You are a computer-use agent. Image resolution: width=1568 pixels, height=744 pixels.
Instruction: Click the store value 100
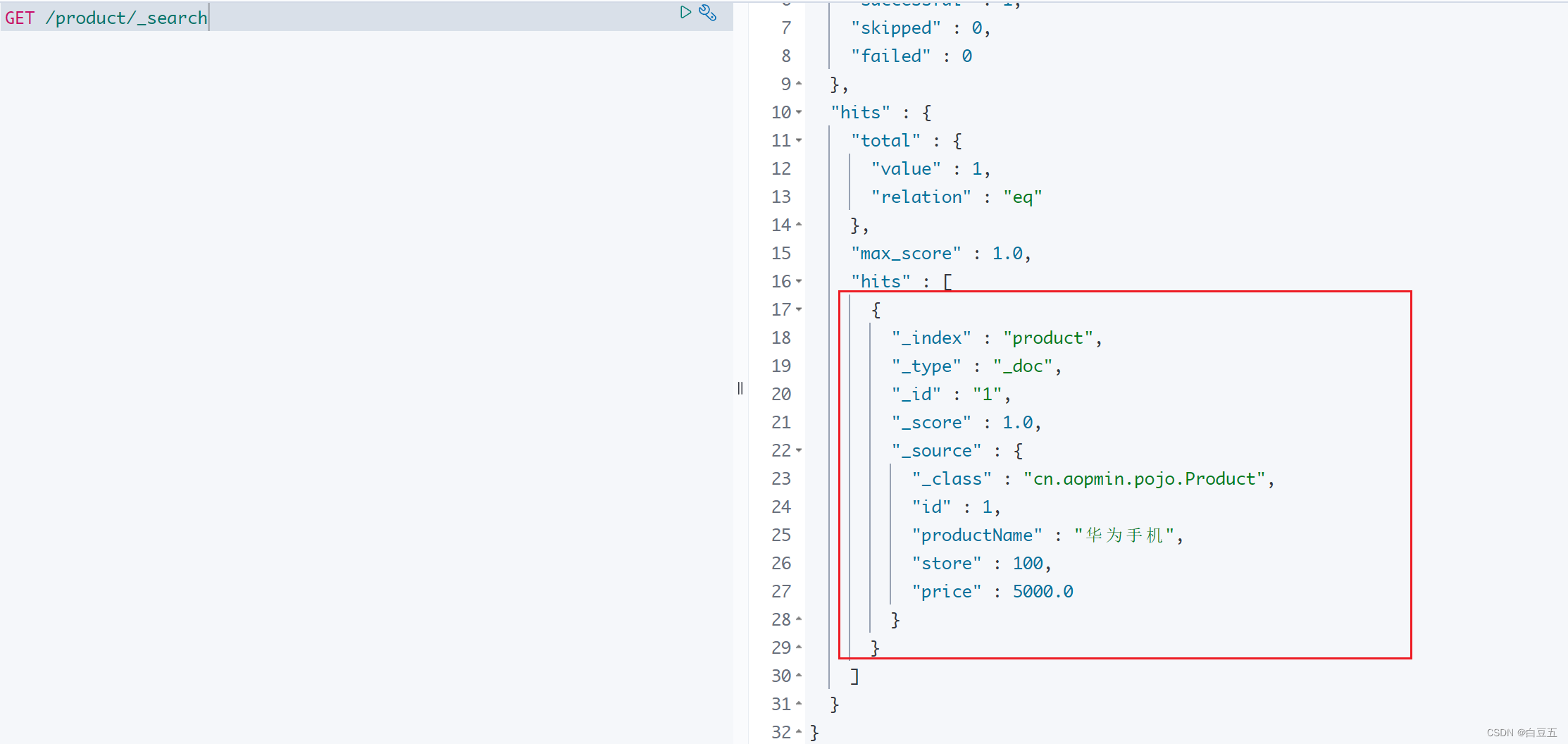pyautogui.click(x=1028, y=564)
